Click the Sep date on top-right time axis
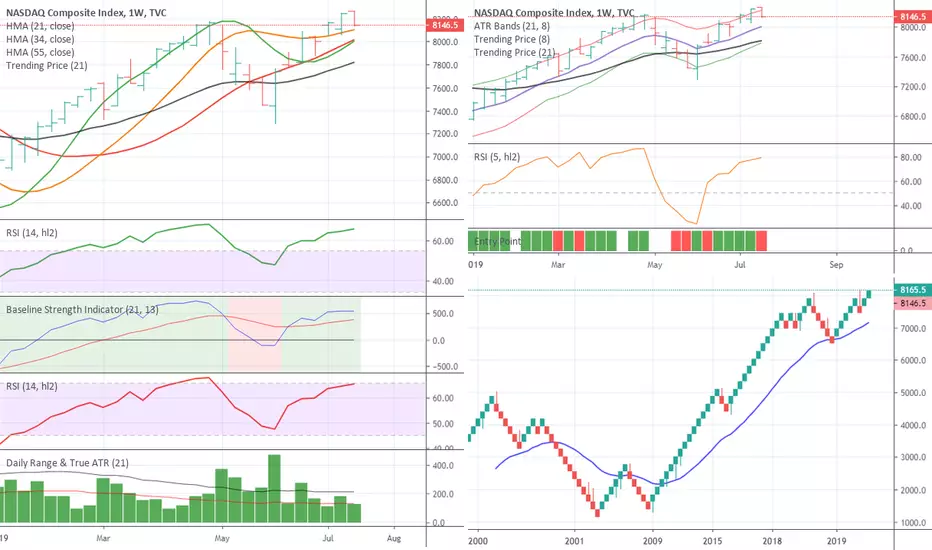The width and height of the screenshot is (932, 550). click(x=836, y=265)
